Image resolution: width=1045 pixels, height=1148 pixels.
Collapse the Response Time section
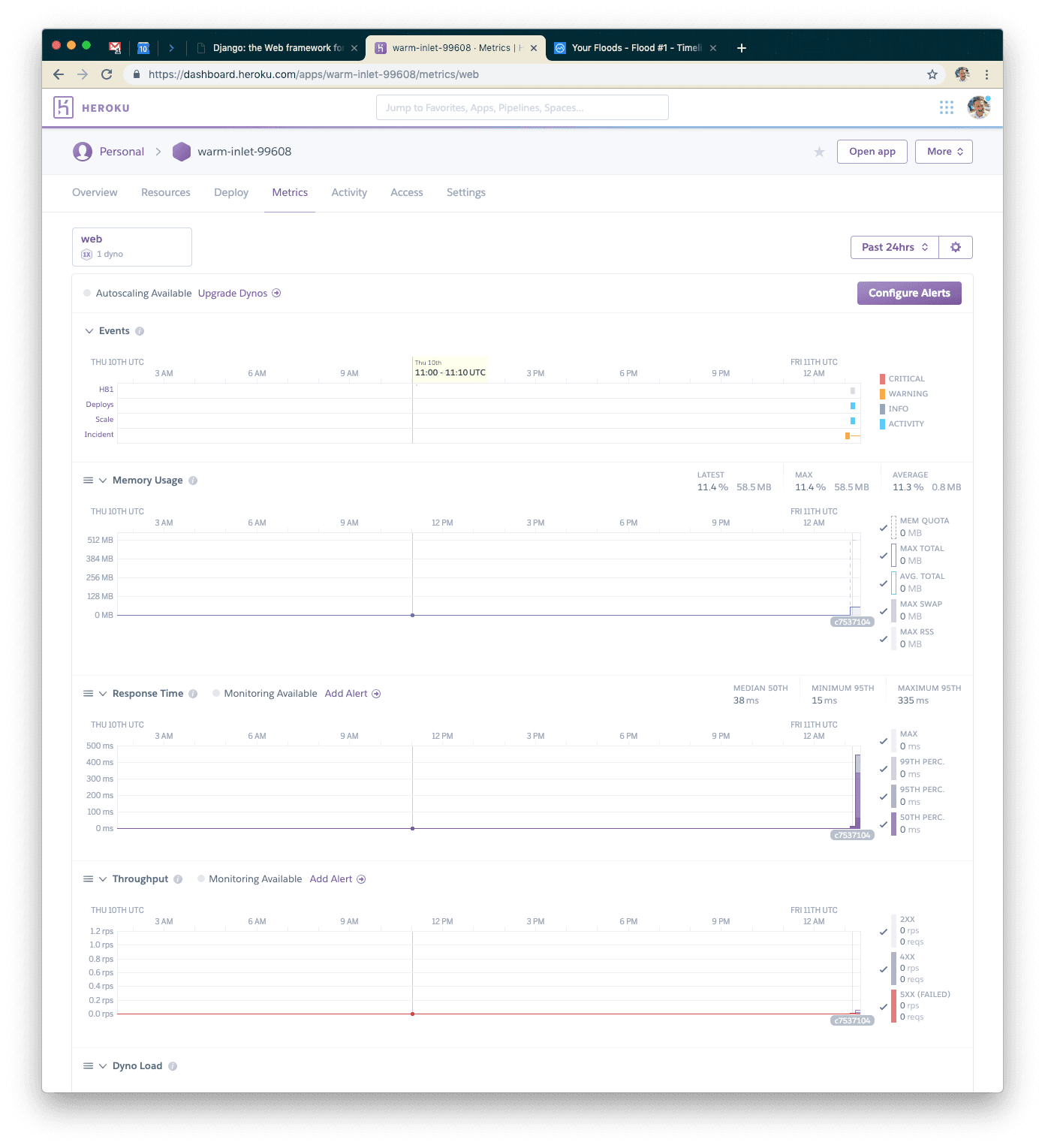coord(103,694)
